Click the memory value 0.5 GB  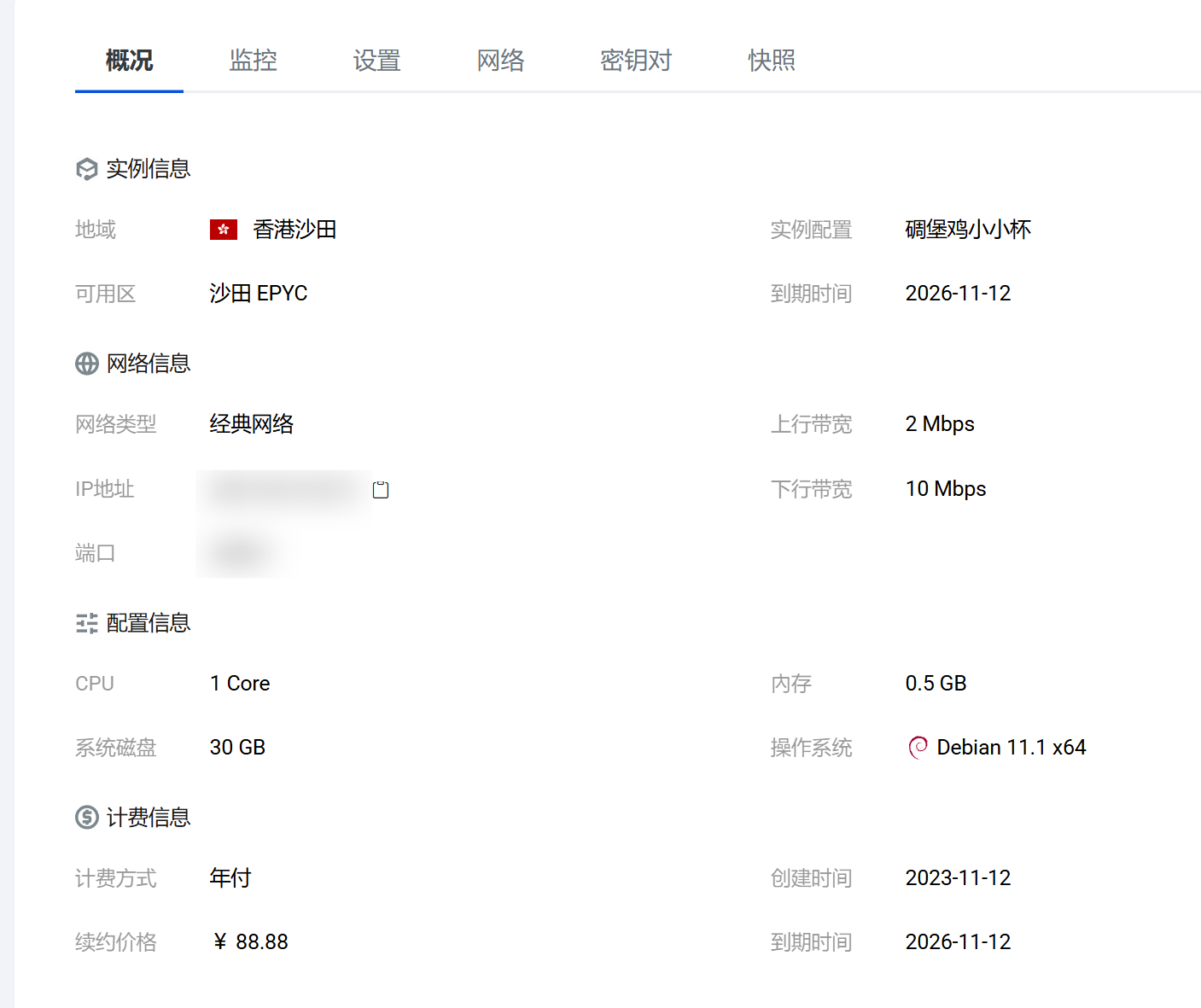click(936, 684)
